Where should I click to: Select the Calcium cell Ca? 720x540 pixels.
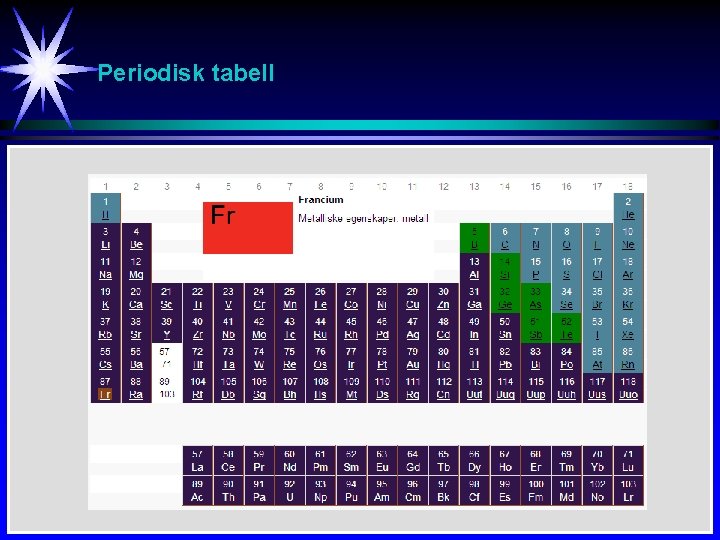(136, 298)
